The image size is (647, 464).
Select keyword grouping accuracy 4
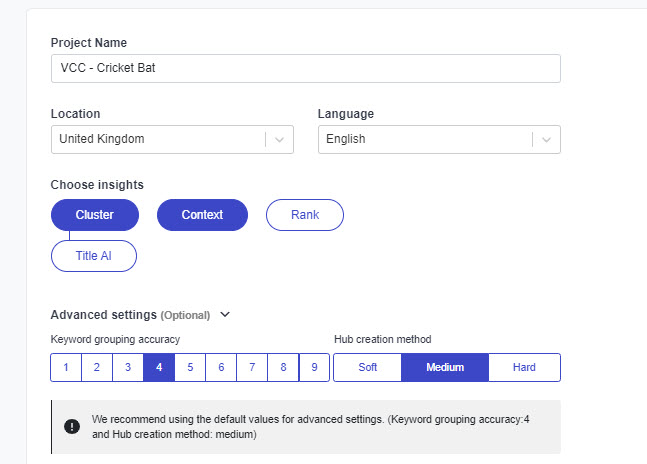pos(159,368)
